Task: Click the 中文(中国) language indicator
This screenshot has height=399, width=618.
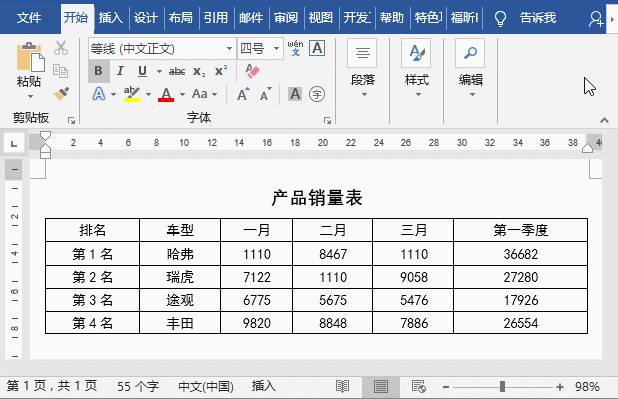Action: pos(206,386)
